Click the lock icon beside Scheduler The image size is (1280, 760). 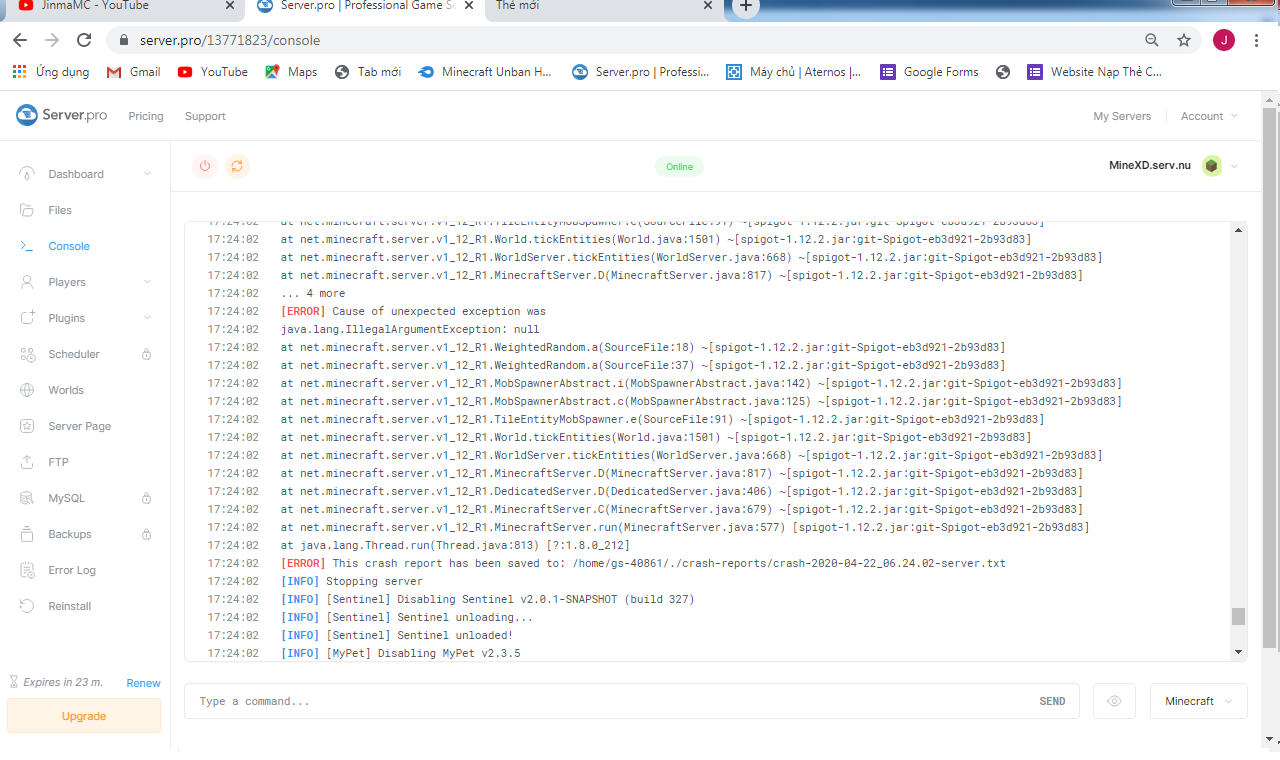(x=146, y=354)
